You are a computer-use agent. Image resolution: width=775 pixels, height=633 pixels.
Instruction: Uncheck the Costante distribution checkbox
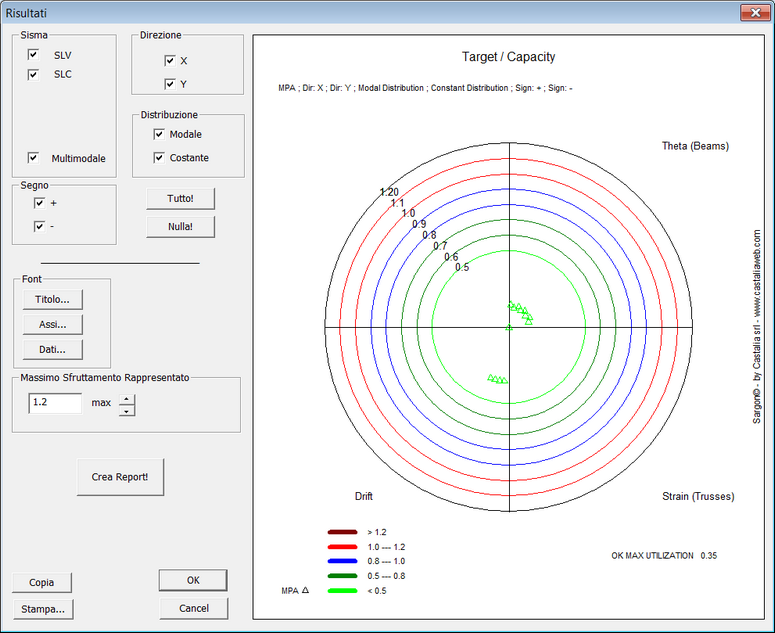coord(159,158)
